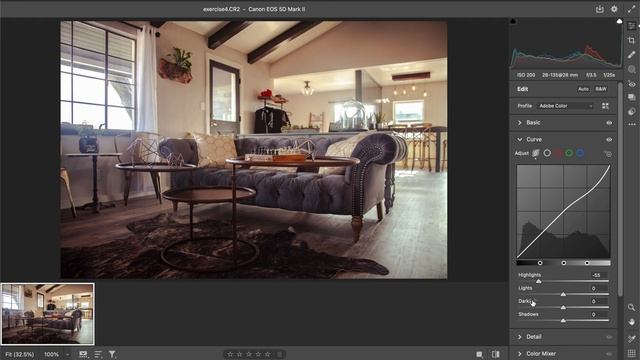Viewport: 640px width, 360px height.
Task: Select the exercise4.CR2 filmstrip thumbnail
Action: [x=47, y=314]
